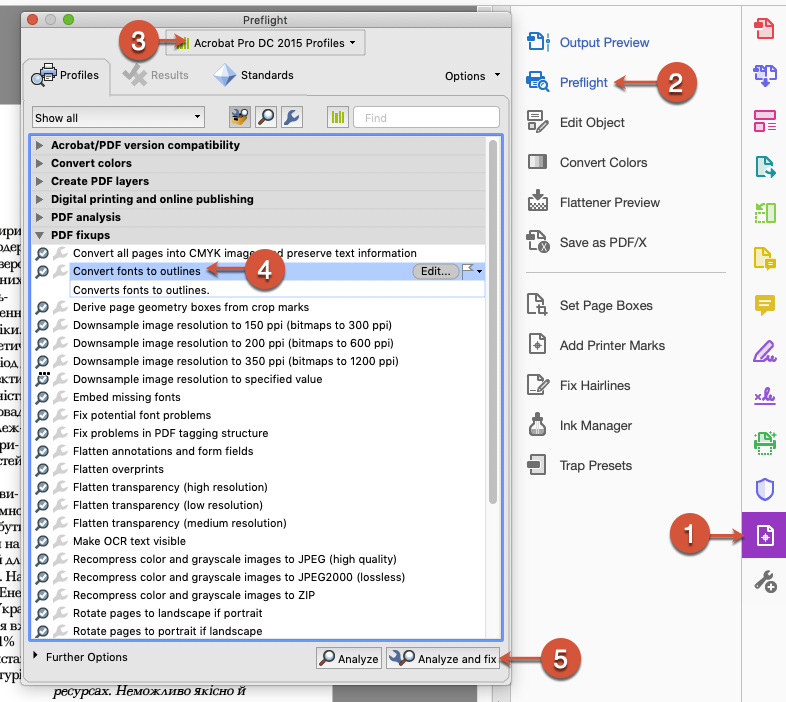Open Set Page Boxes
This screenshot has width=786, height=702.
[x=590, y=305]
